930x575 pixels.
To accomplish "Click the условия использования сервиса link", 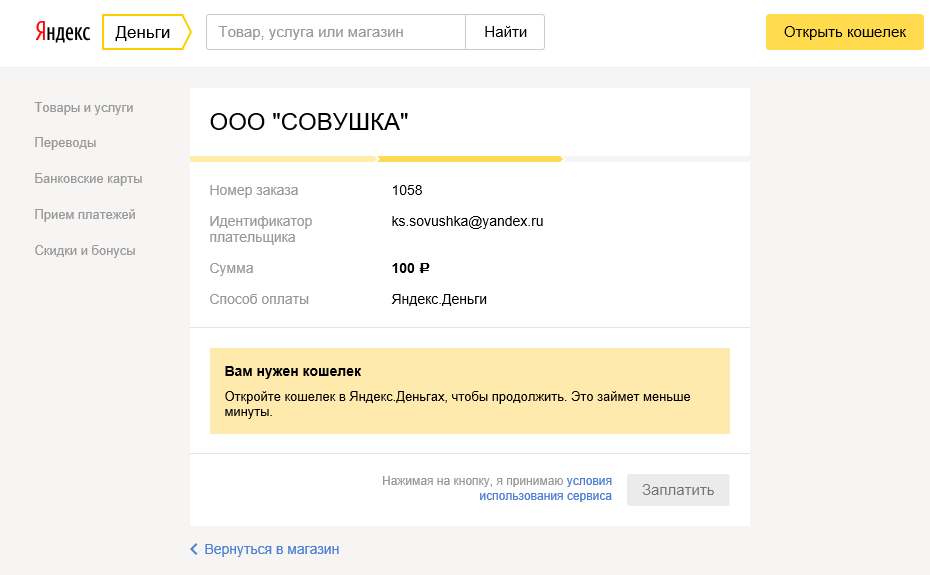I will click(x=546, y=488).
